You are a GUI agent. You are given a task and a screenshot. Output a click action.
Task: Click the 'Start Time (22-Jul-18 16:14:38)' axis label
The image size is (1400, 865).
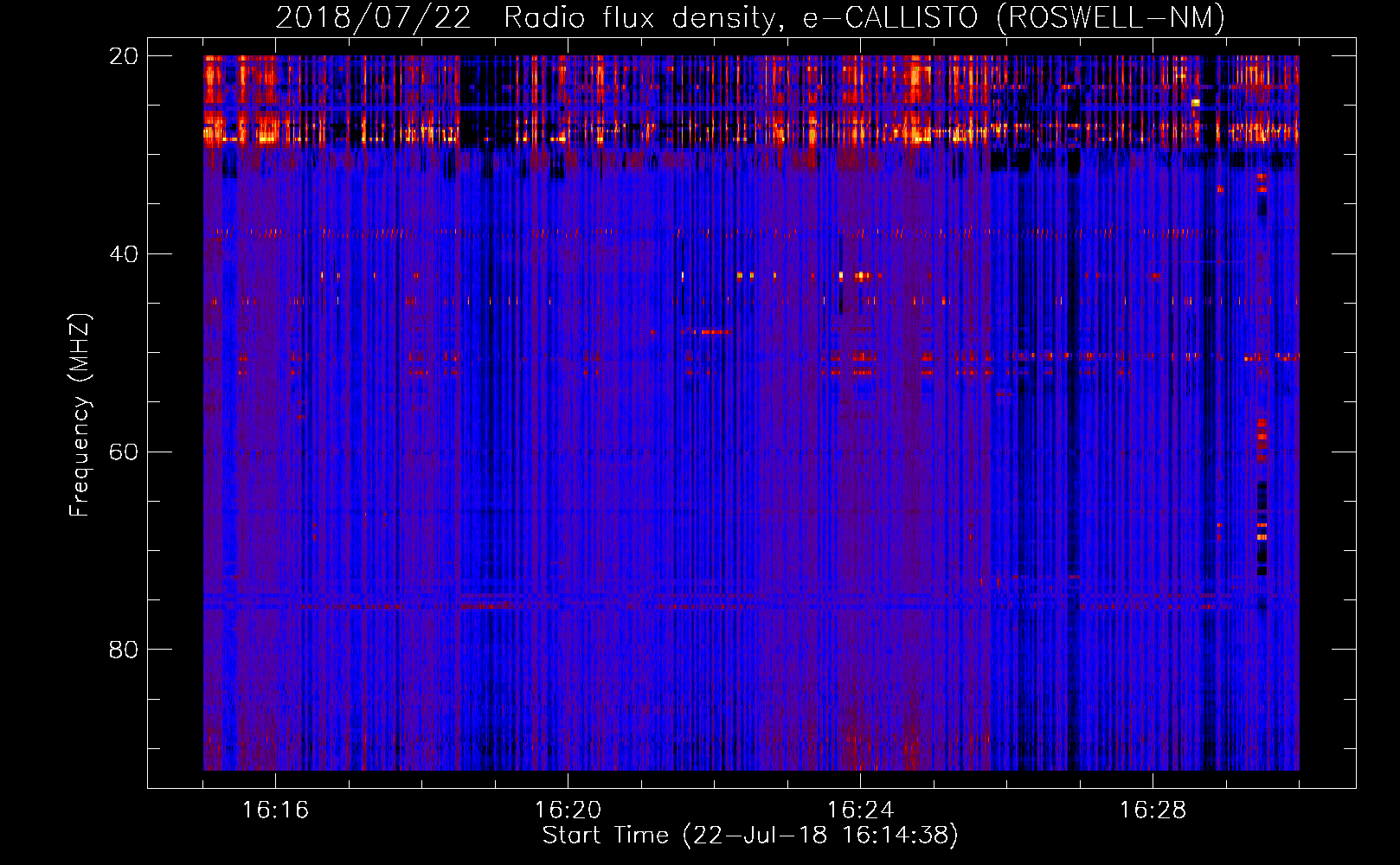pyautogui.click(x=750, y=836)
